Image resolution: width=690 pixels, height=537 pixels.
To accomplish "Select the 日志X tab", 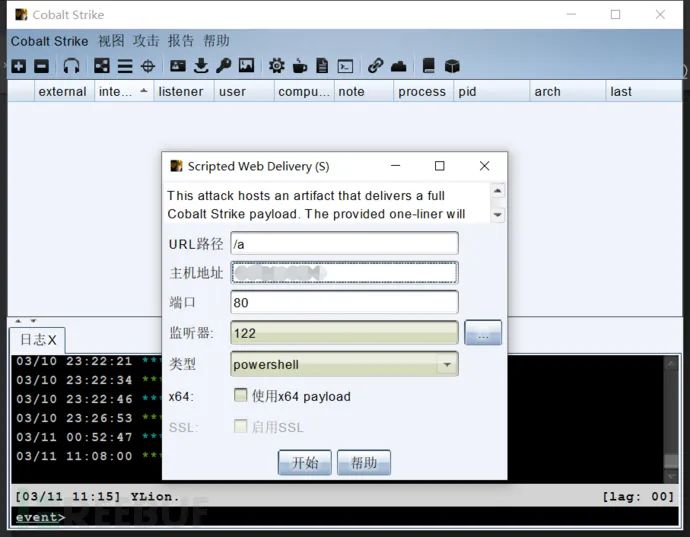I will 38,340.
